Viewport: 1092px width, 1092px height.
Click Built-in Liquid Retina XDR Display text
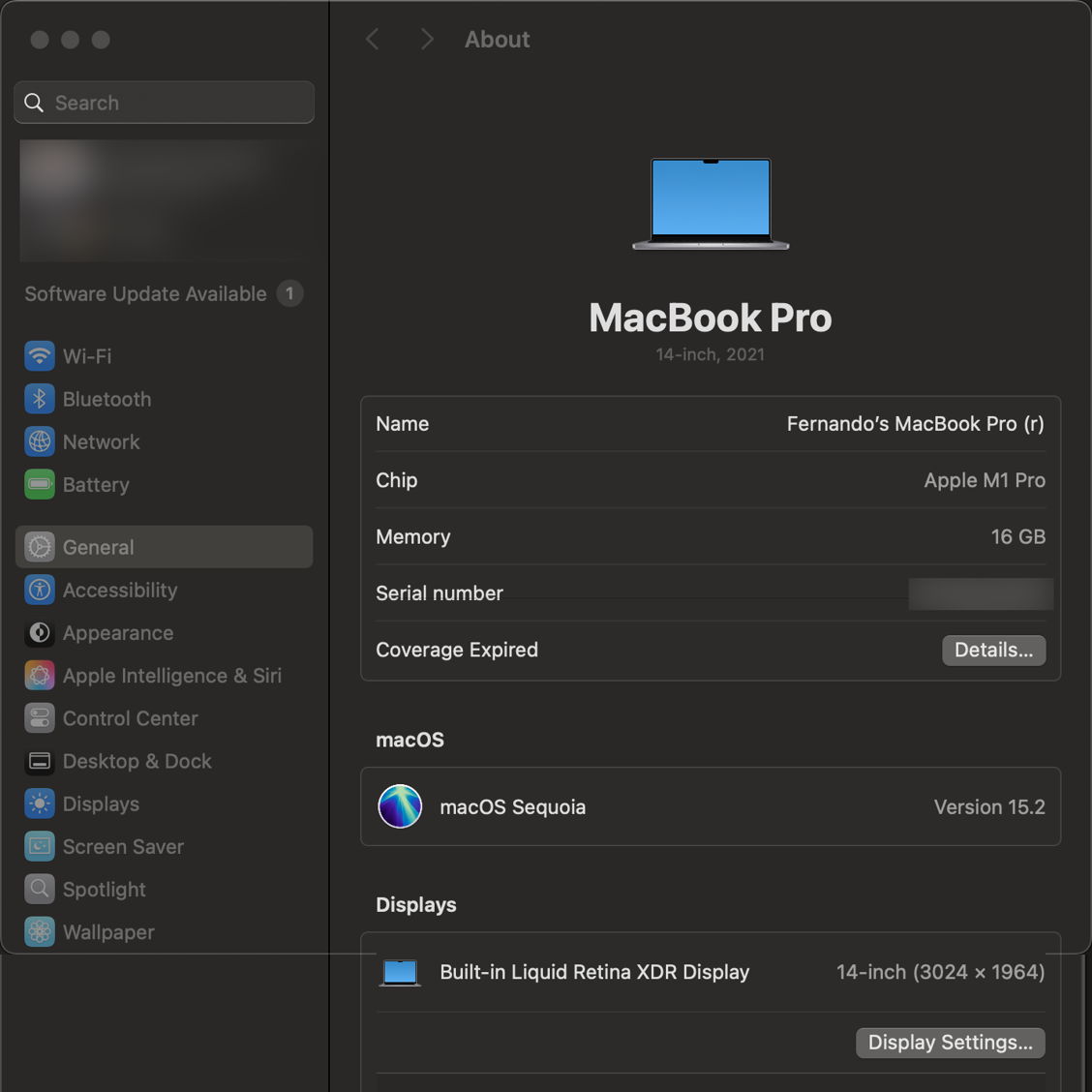coord(594,972)
